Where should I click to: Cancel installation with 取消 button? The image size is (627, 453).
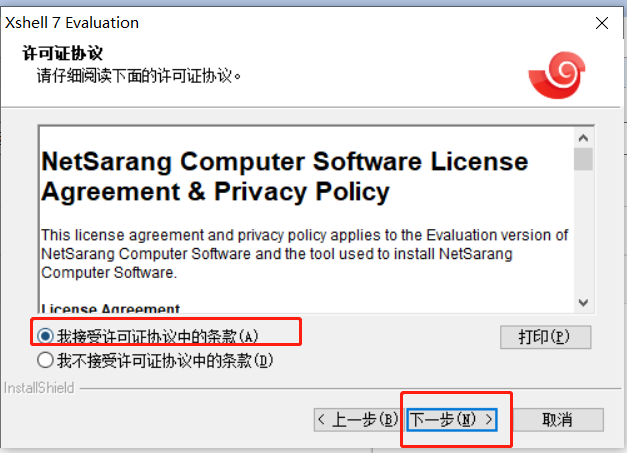pyautogui.click(x=557, y=419)
